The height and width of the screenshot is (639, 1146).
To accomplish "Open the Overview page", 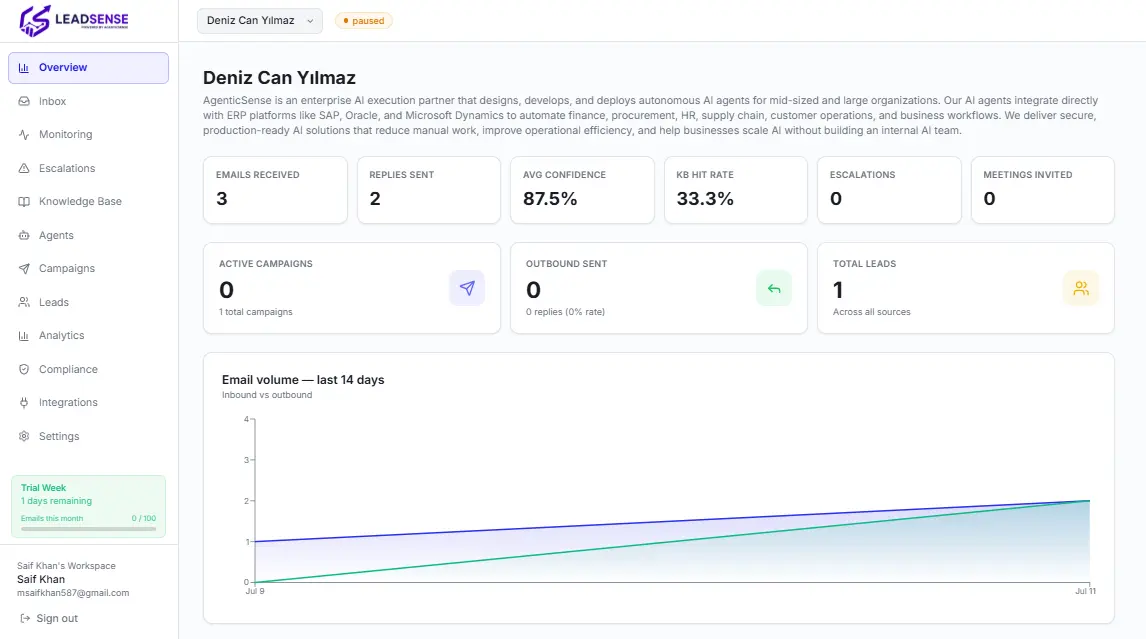I will pos(88,67).
